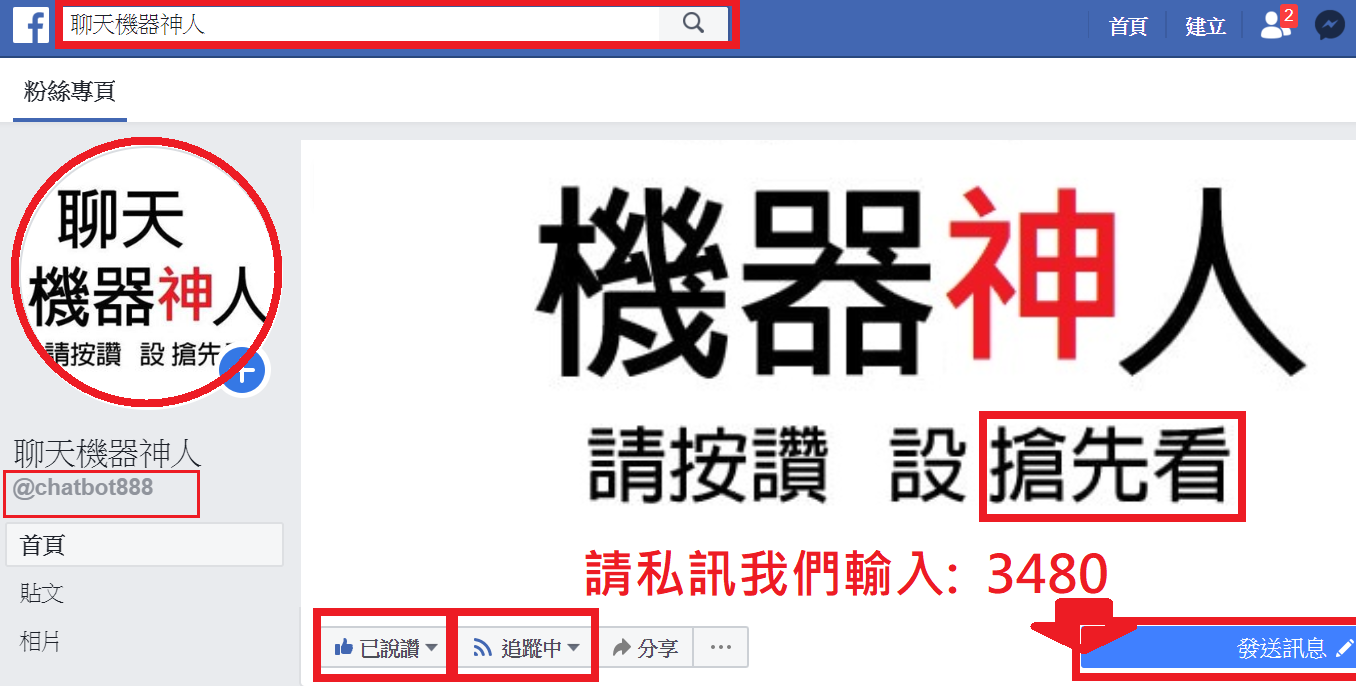Viewport: 1356px width, 686px height.
Task: Select 相片 in the left sidebar
Action: pyautogui.click(x=41, y=641)
